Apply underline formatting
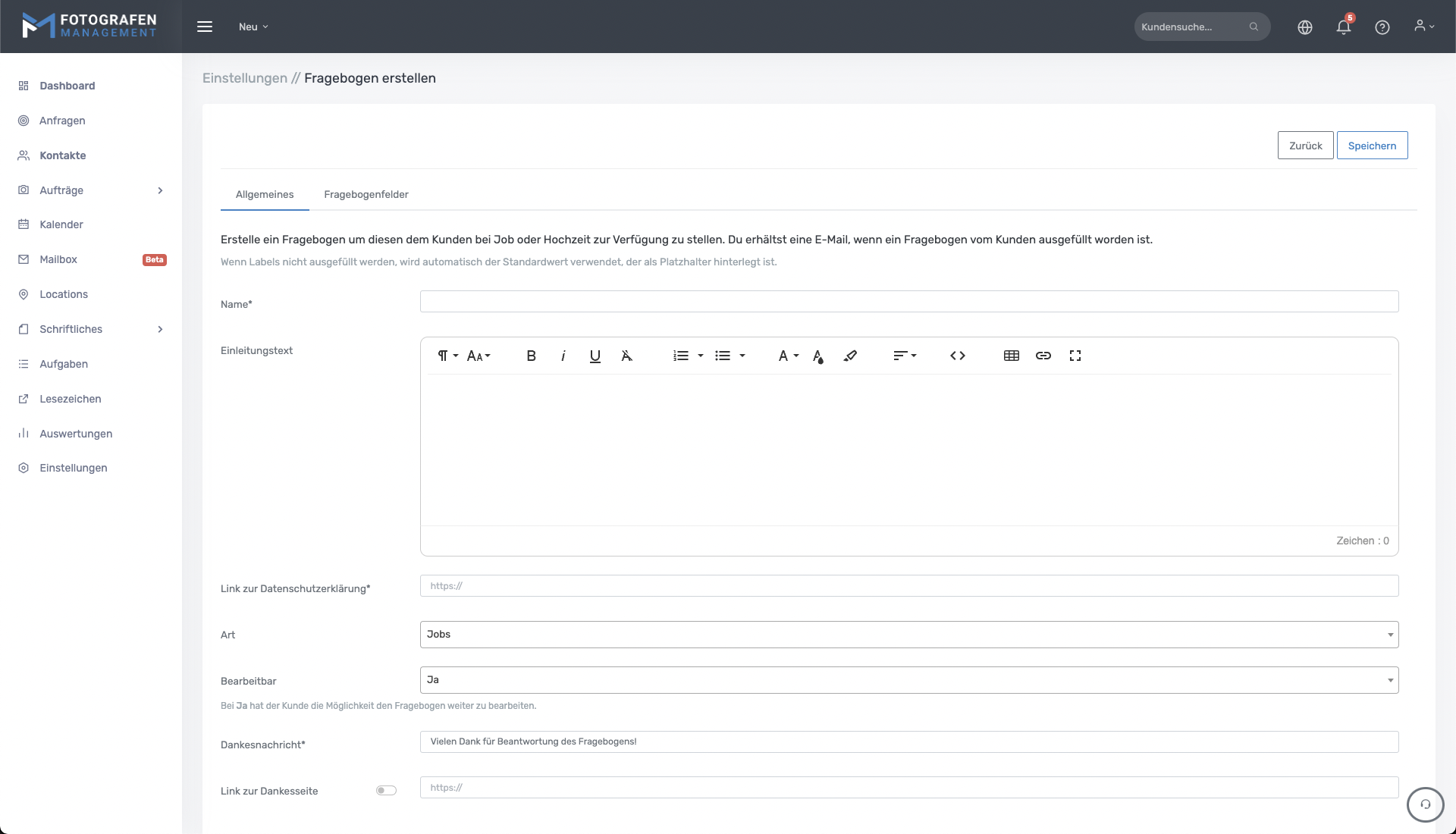Viewport: 1456px width, 834px height. coord(595,356)
